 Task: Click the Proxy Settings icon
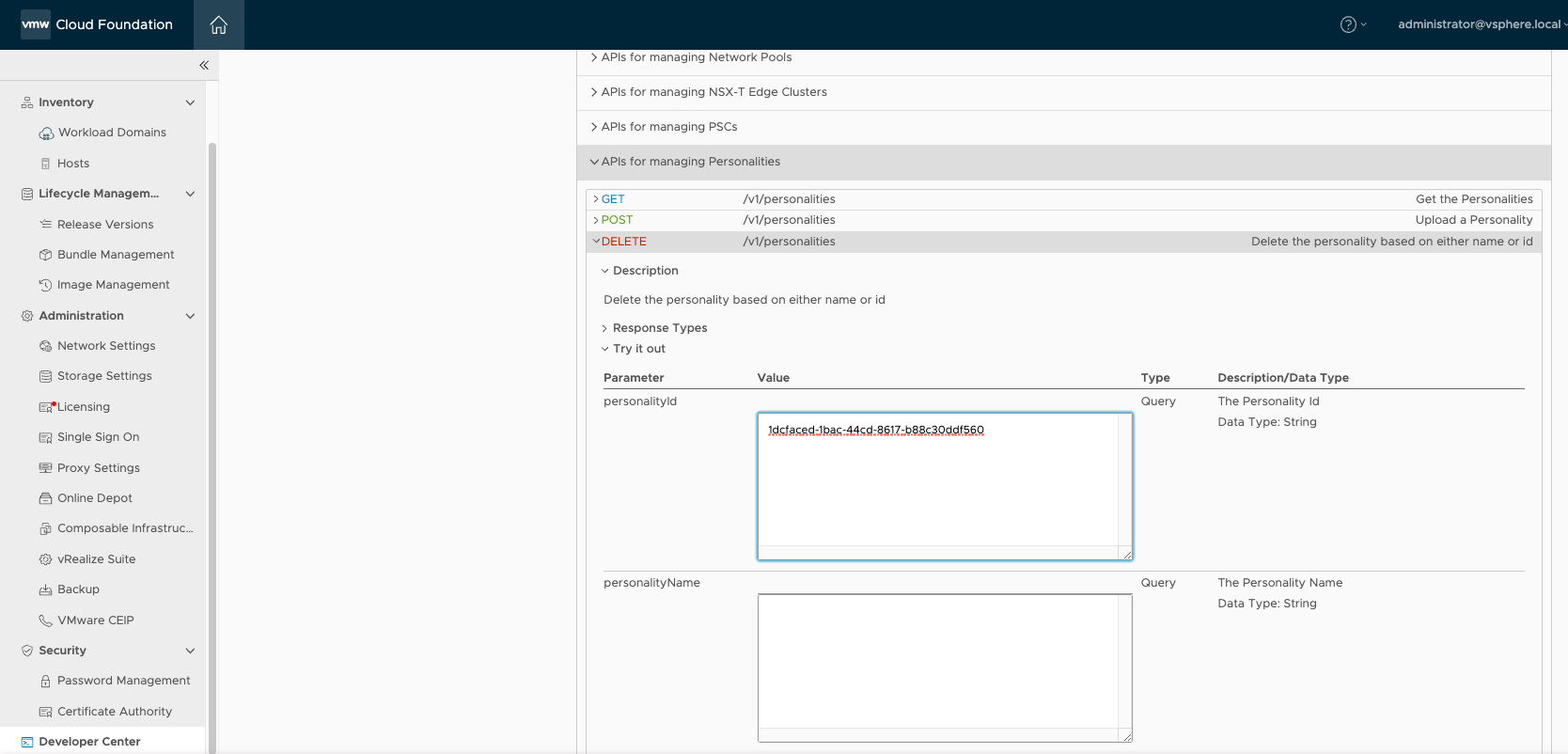click(x=45, y=468)
